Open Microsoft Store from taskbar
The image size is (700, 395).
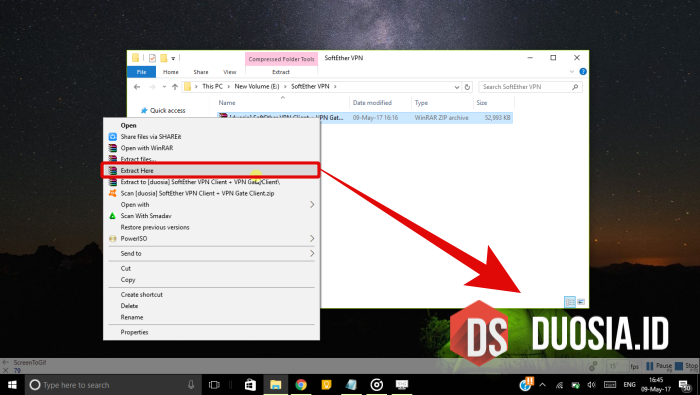[250, 385]
